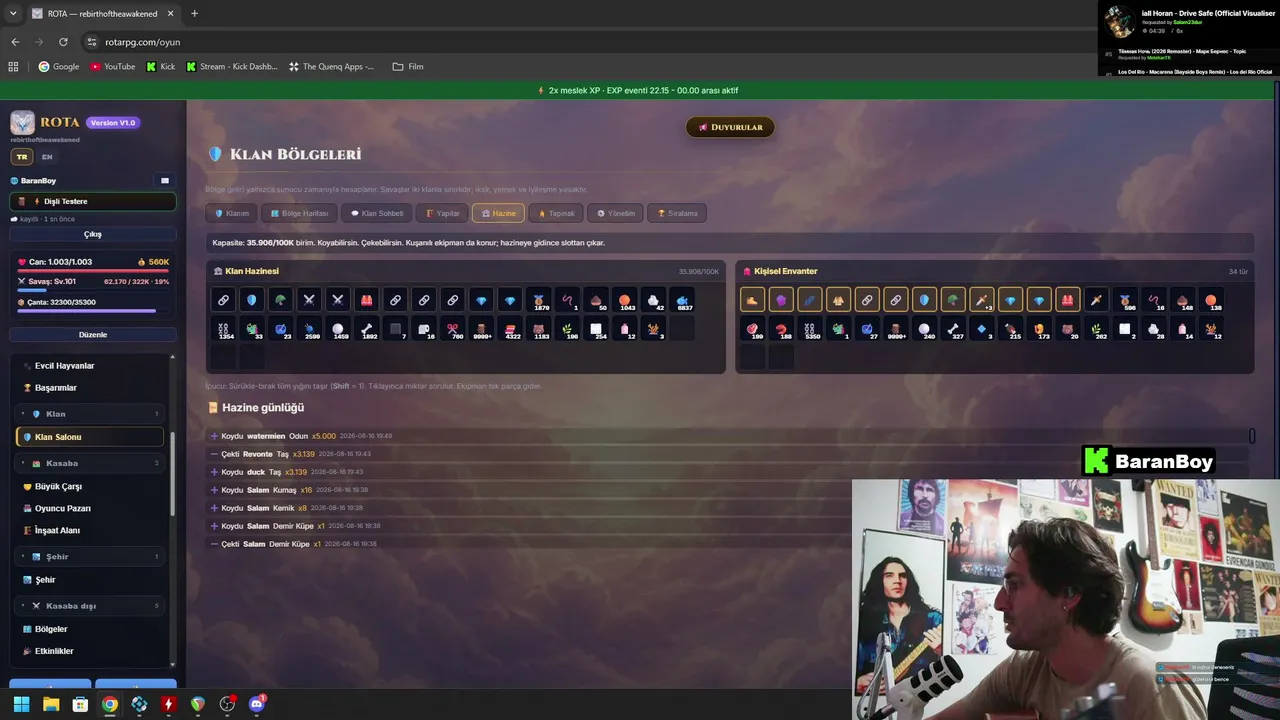The image size is (1280, 720).
Task: Select the red vest item in Klan Hazinesi
Action: [367, 300]
